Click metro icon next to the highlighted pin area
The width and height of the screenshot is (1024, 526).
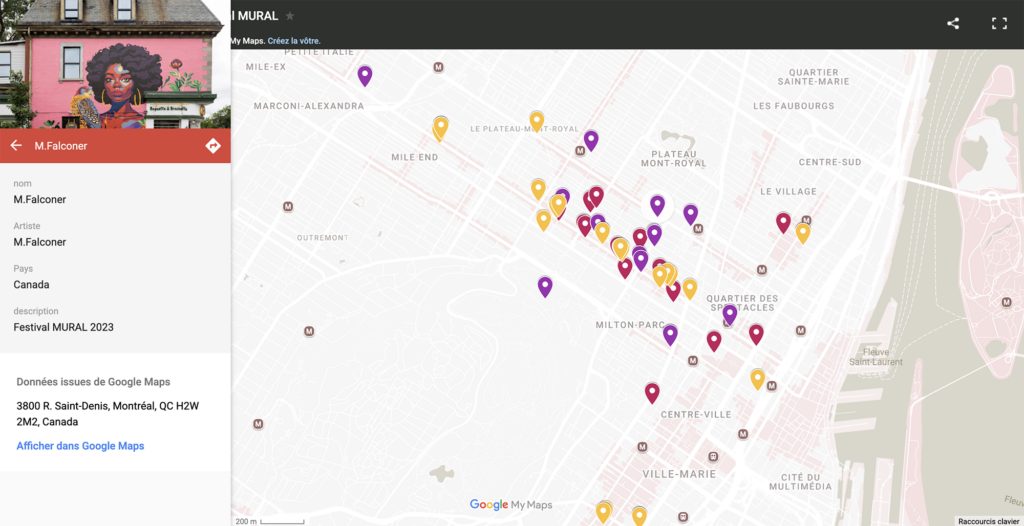(698, 229)
